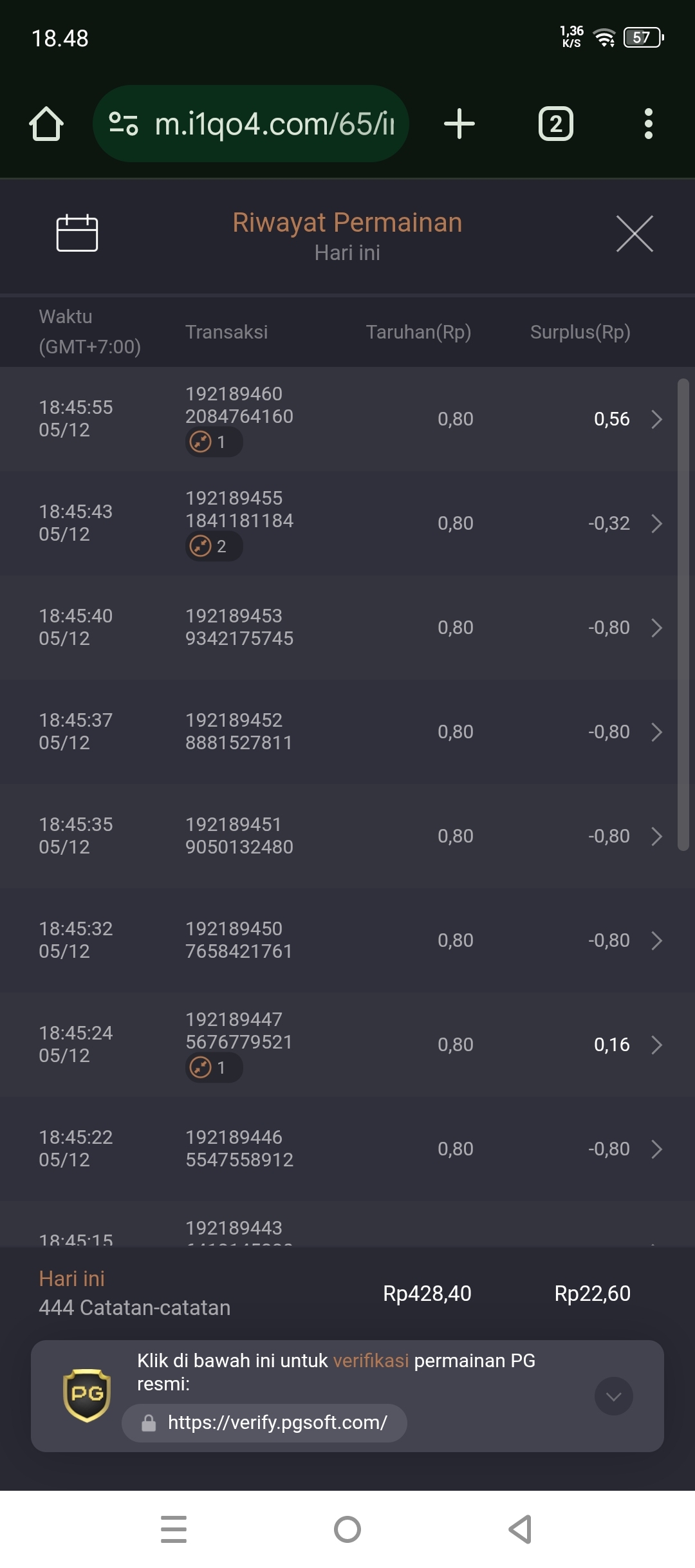Tap the browser home icon
This screenshot has width=695, height=1568.
[46, 124]
